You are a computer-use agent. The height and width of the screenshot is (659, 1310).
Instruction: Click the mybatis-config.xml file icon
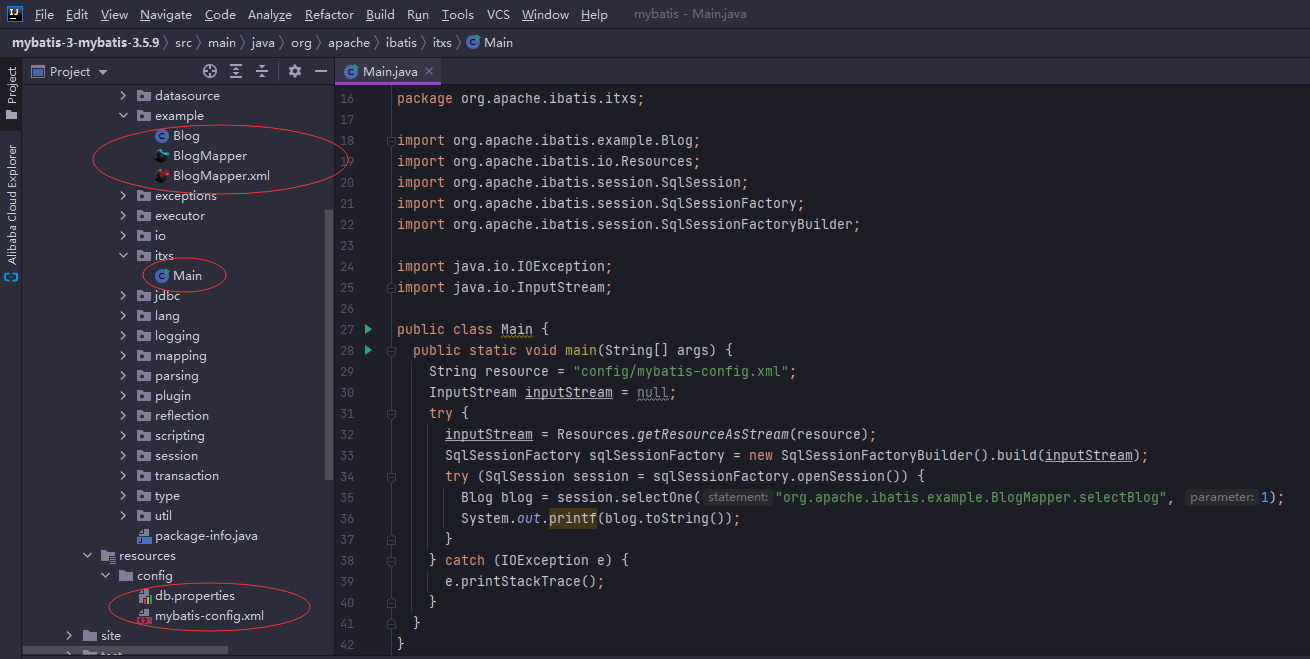tap(144, 616)
